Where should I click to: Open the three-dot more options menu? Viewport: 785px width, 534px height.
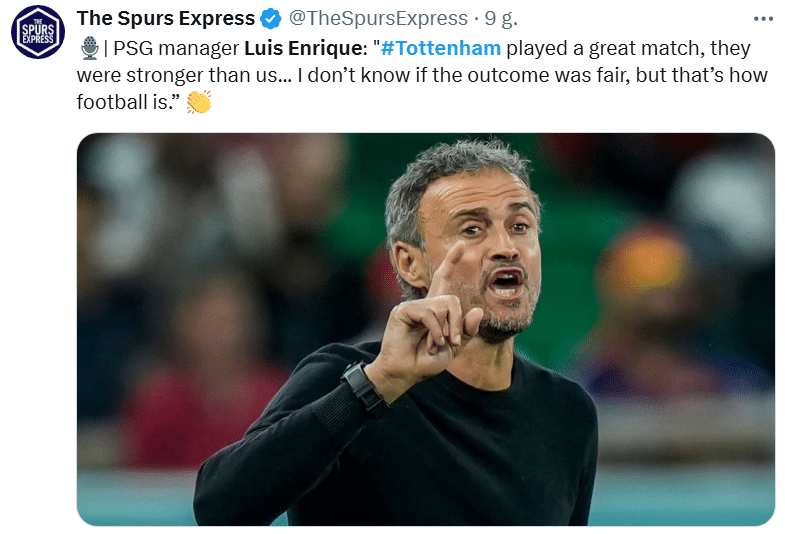pos(763,19)
